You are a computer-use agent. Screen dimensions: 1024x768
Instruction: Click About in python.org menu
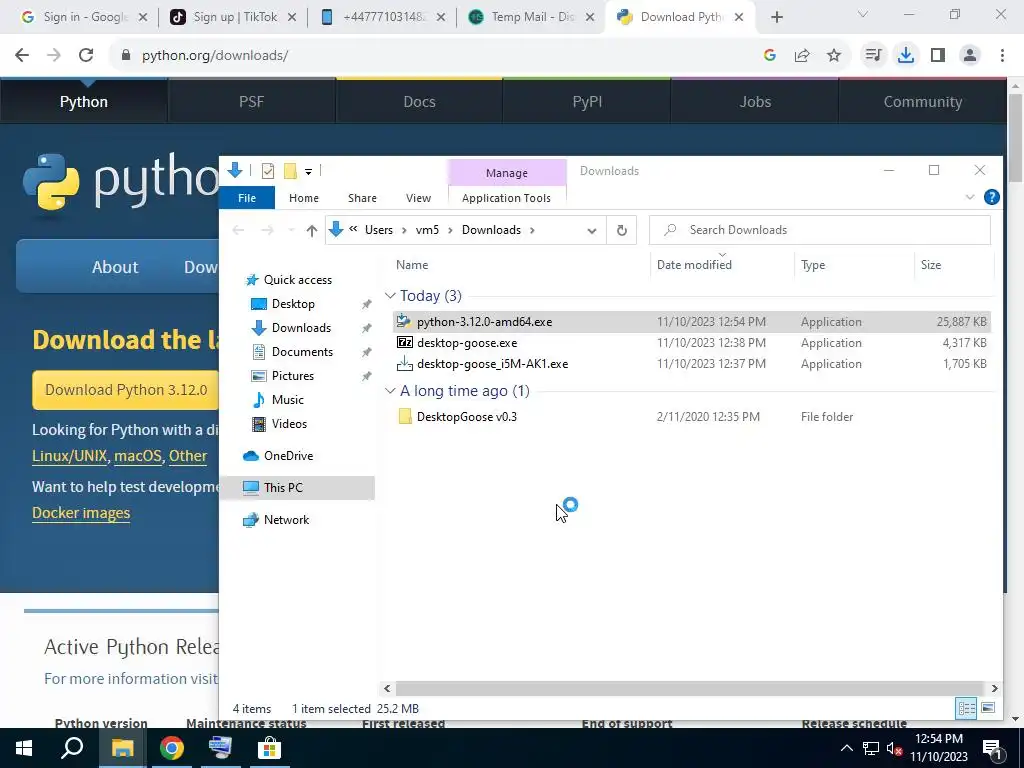115,267
